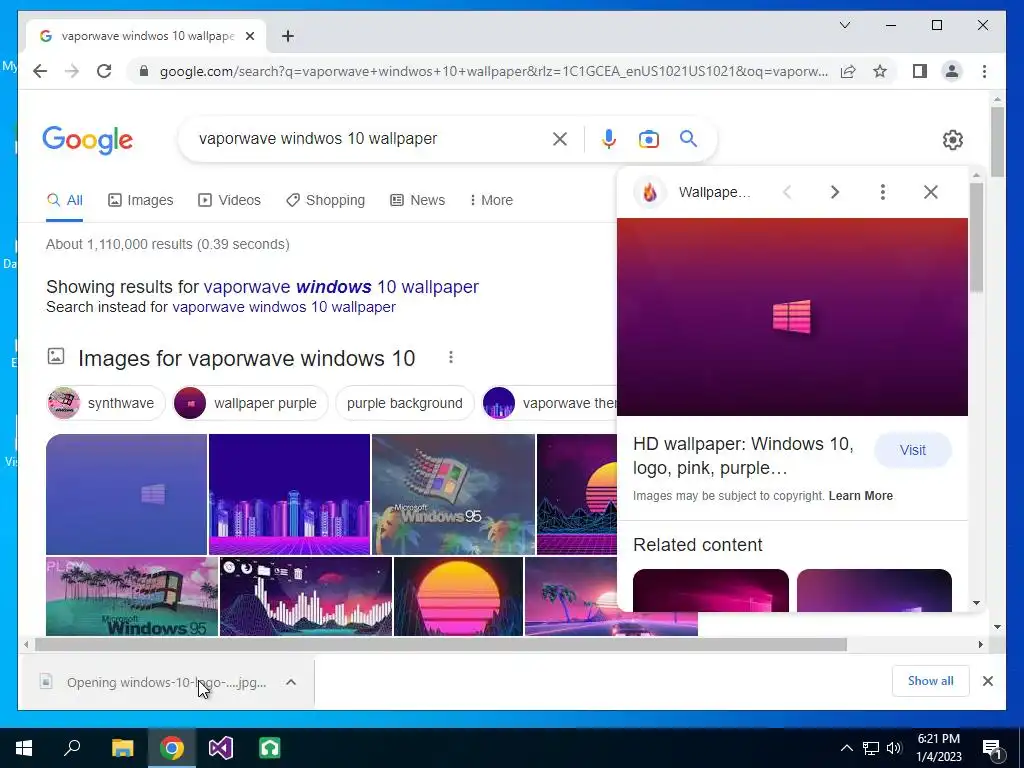The image size is (1024, 768).
Task: Close the image preview panel
Action: coord(931,192)
